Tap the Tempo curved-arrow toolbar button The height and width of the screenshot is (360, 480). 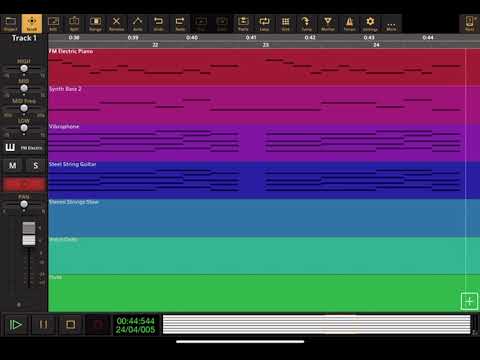tap(306, 23)
